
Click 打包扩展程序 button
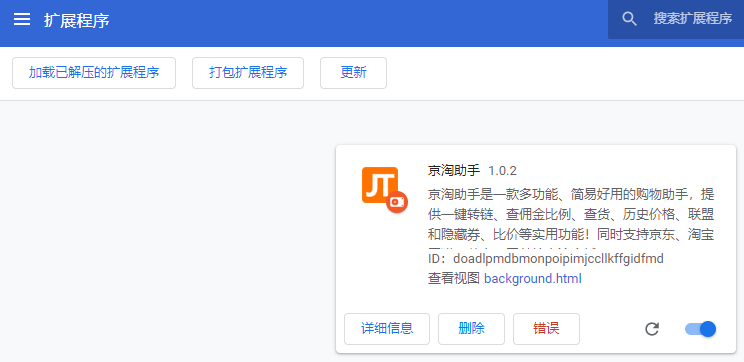click(248, 73)
